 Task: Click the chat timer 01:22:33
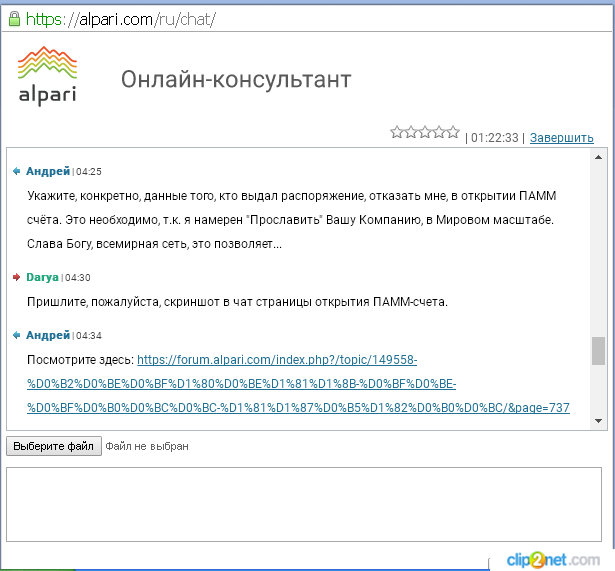[495, 138]
